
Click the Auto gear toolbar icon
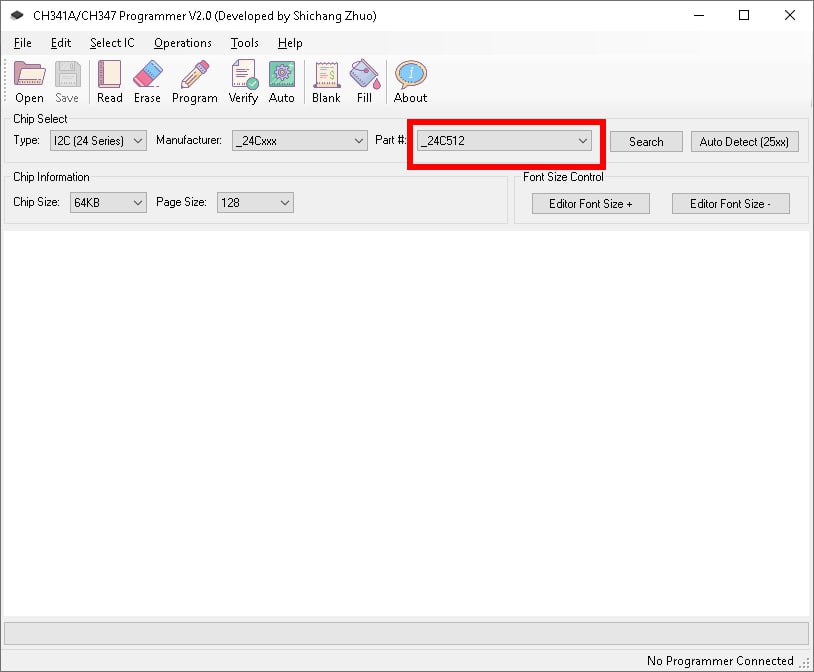pyautogui.click(x=281, y=82)
